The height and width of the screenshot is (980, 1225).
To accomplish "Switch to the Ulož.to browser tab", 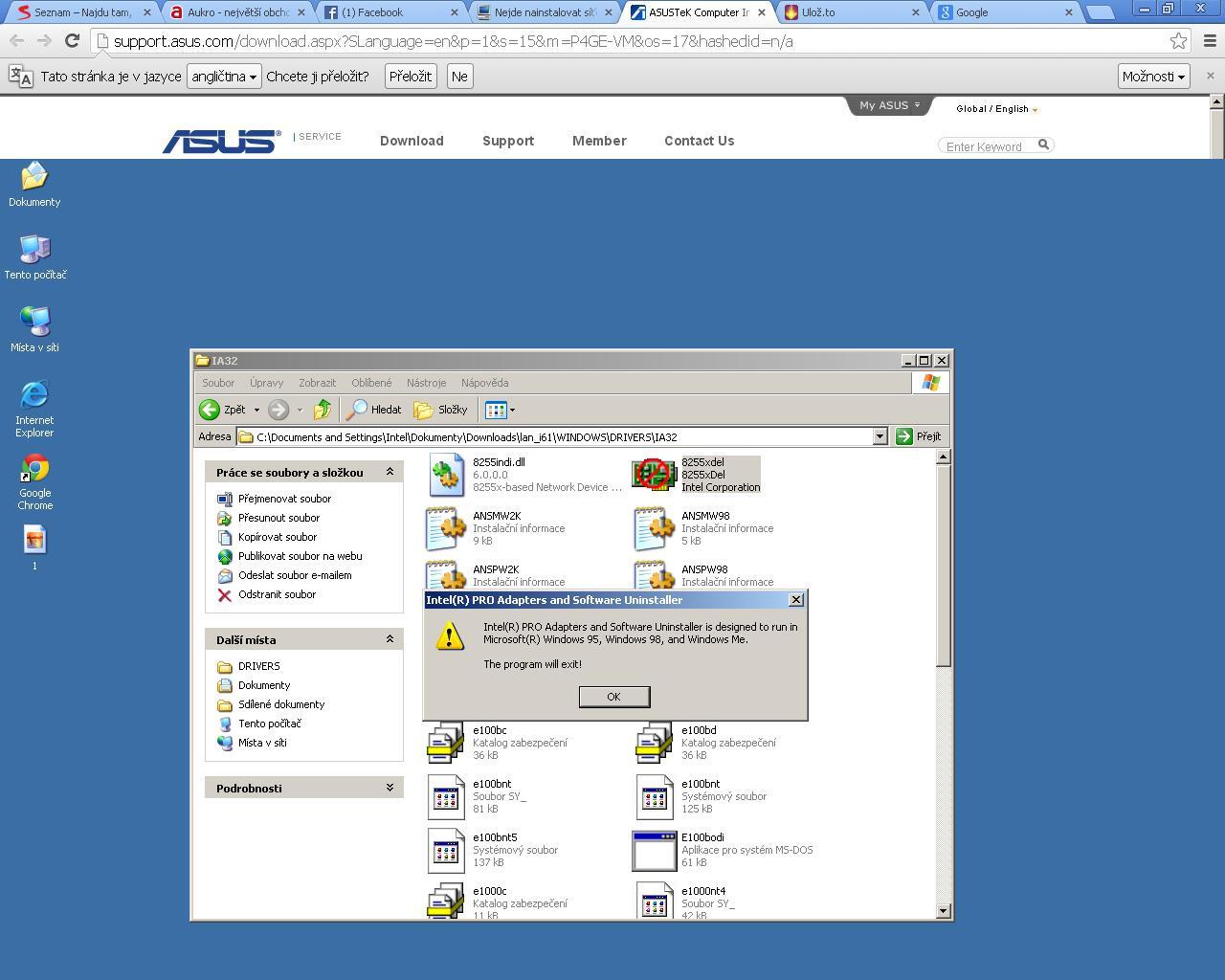I will [850, 12].
